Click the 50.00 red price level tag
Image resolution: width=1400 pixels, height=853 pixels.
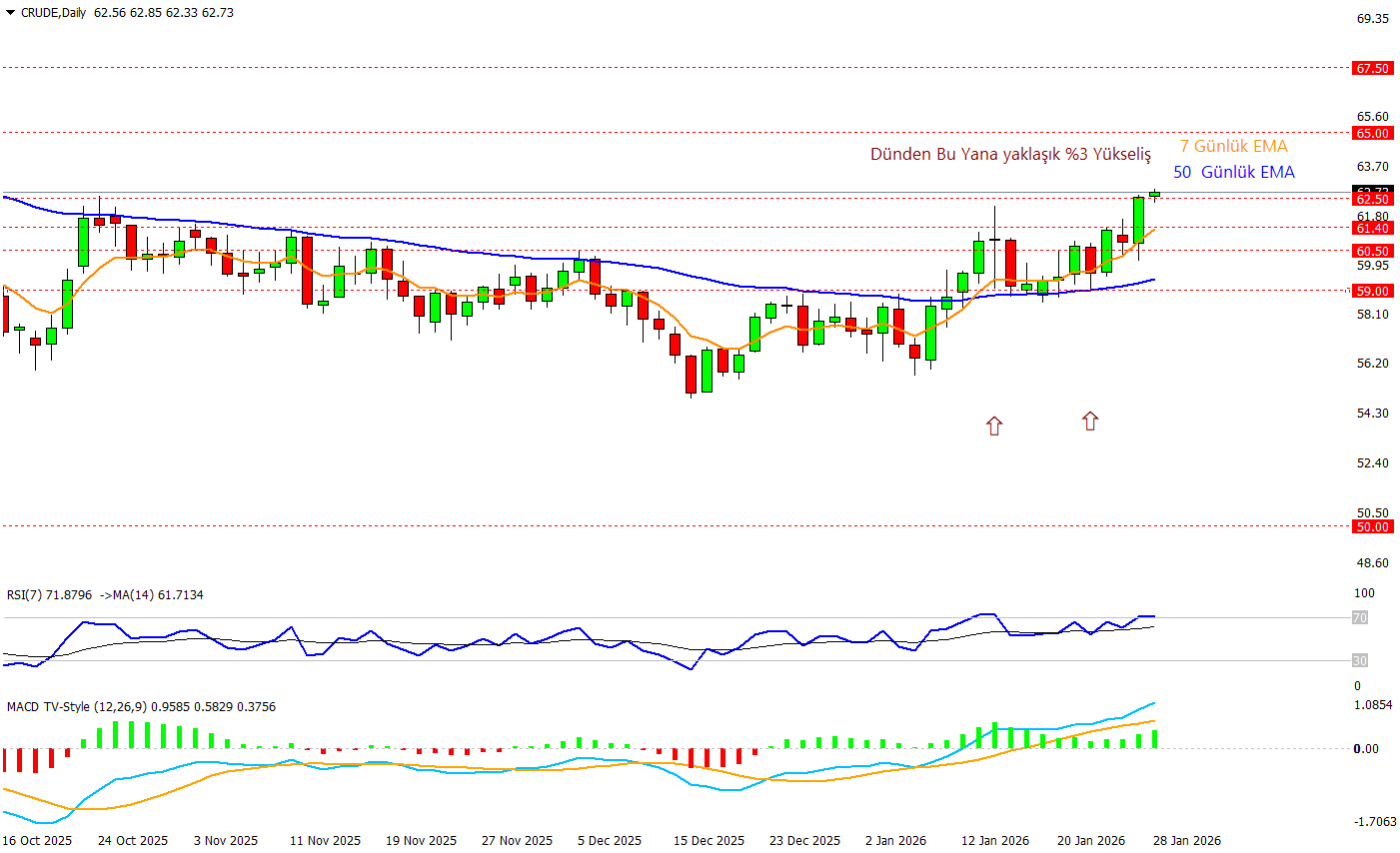1372,526
